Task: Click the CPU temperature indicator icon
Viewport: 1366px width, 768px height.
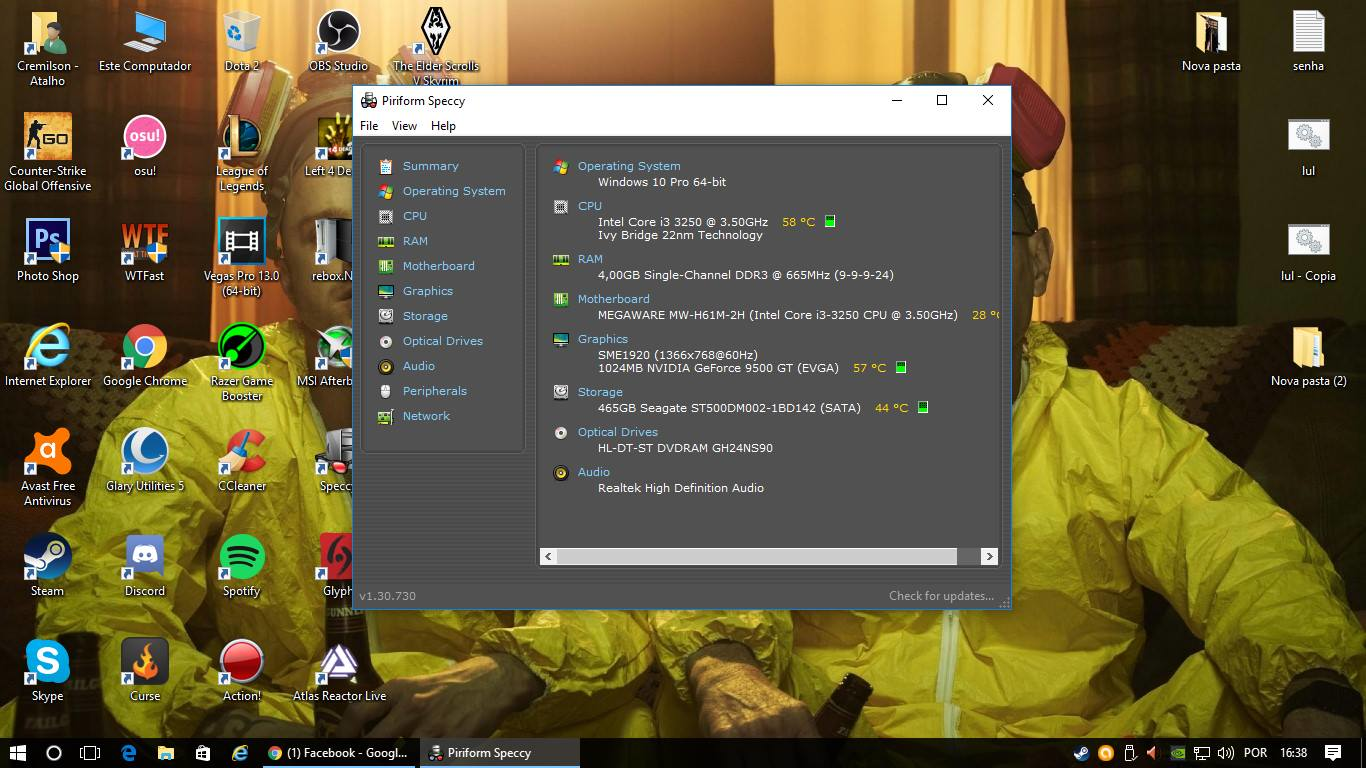Action: coord(830,222)
